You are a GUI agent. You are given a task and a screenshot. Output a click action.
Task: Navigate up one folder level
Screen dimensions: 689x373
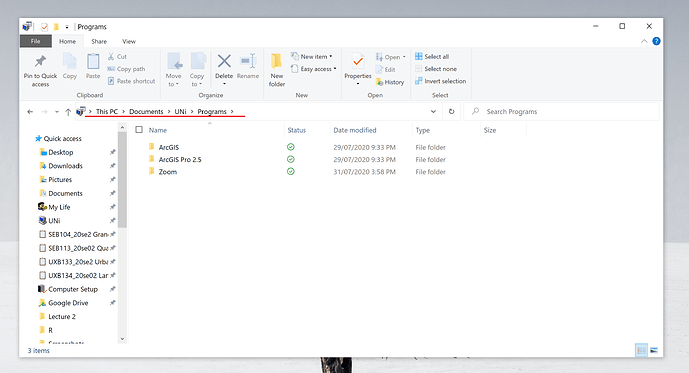(68, 112)
